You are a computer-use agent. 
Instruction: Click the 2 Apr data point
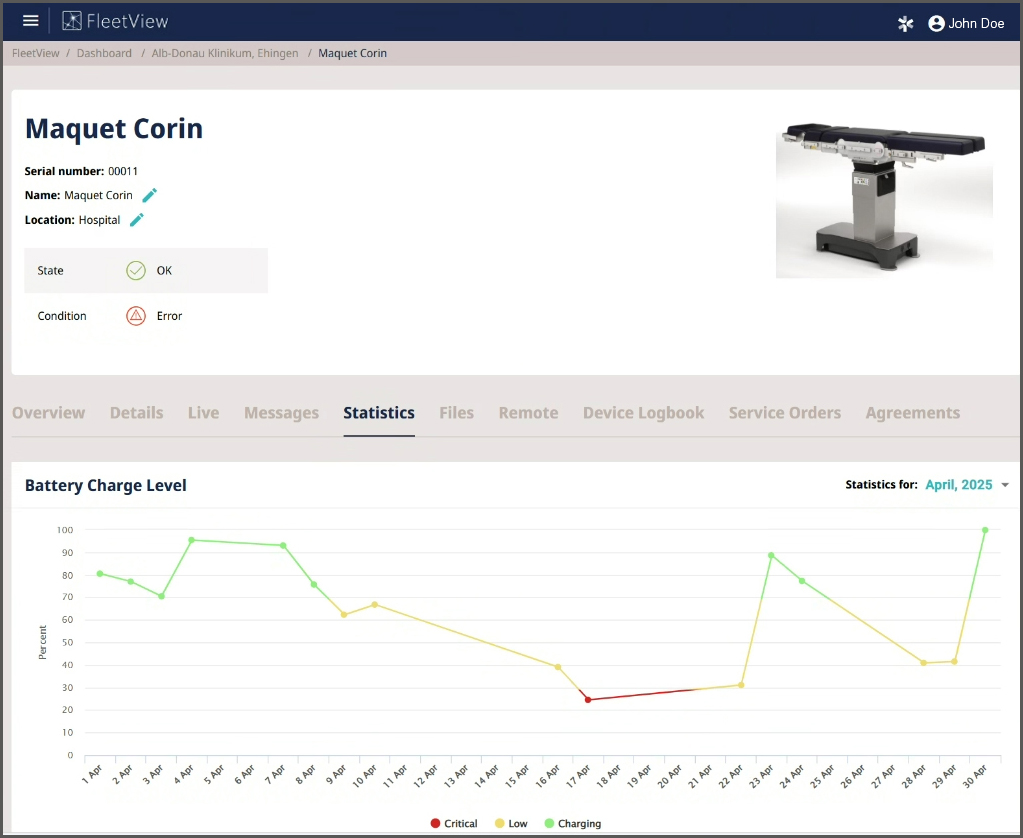(x=130, y=582)
